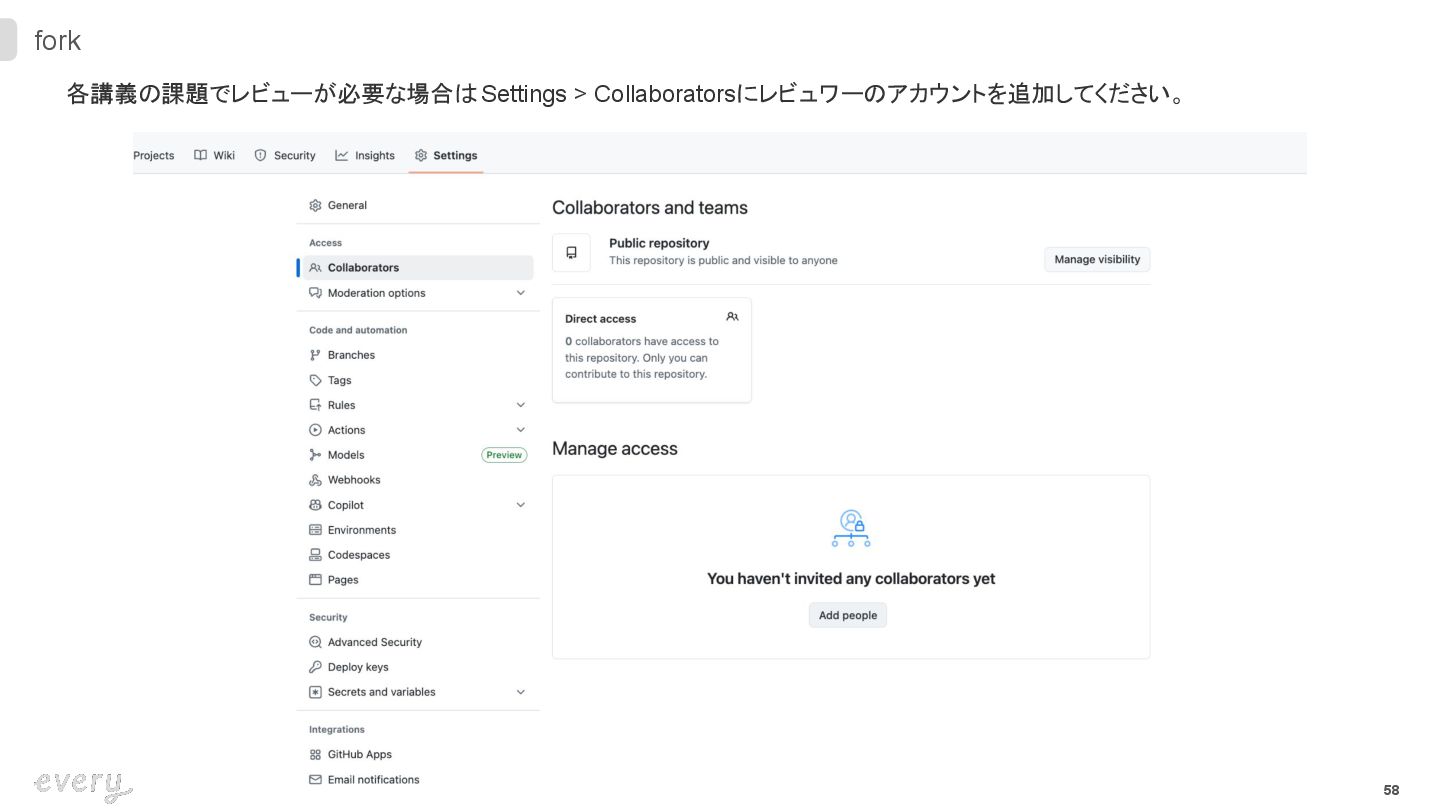Click the Codespaces icon in sidebar

point(316,555)
